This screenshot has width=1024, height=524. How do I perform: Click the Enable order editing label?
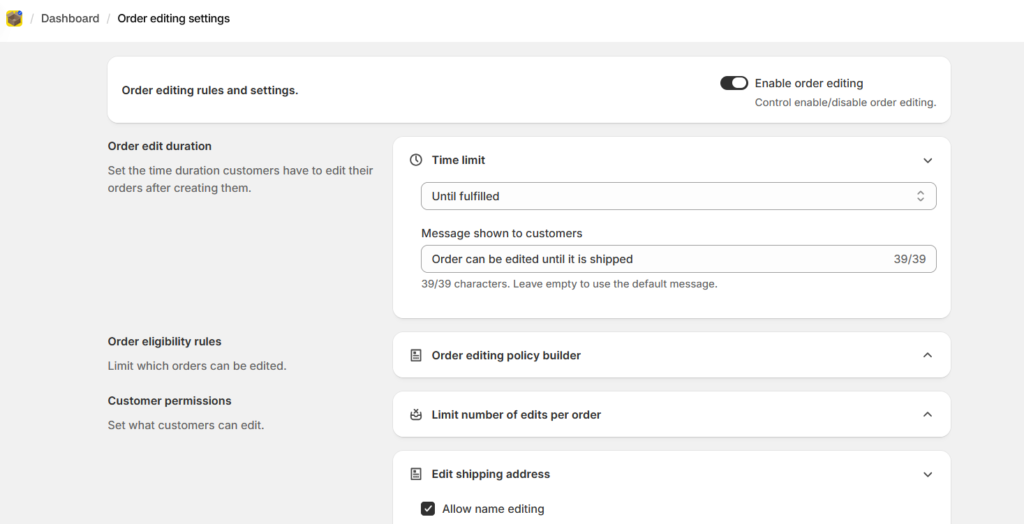click(x=809, y=83)
